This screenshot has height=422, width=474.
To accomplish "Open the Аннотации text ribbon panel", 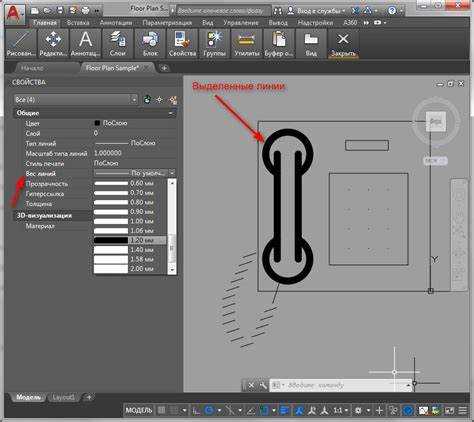I will (85, 43).
